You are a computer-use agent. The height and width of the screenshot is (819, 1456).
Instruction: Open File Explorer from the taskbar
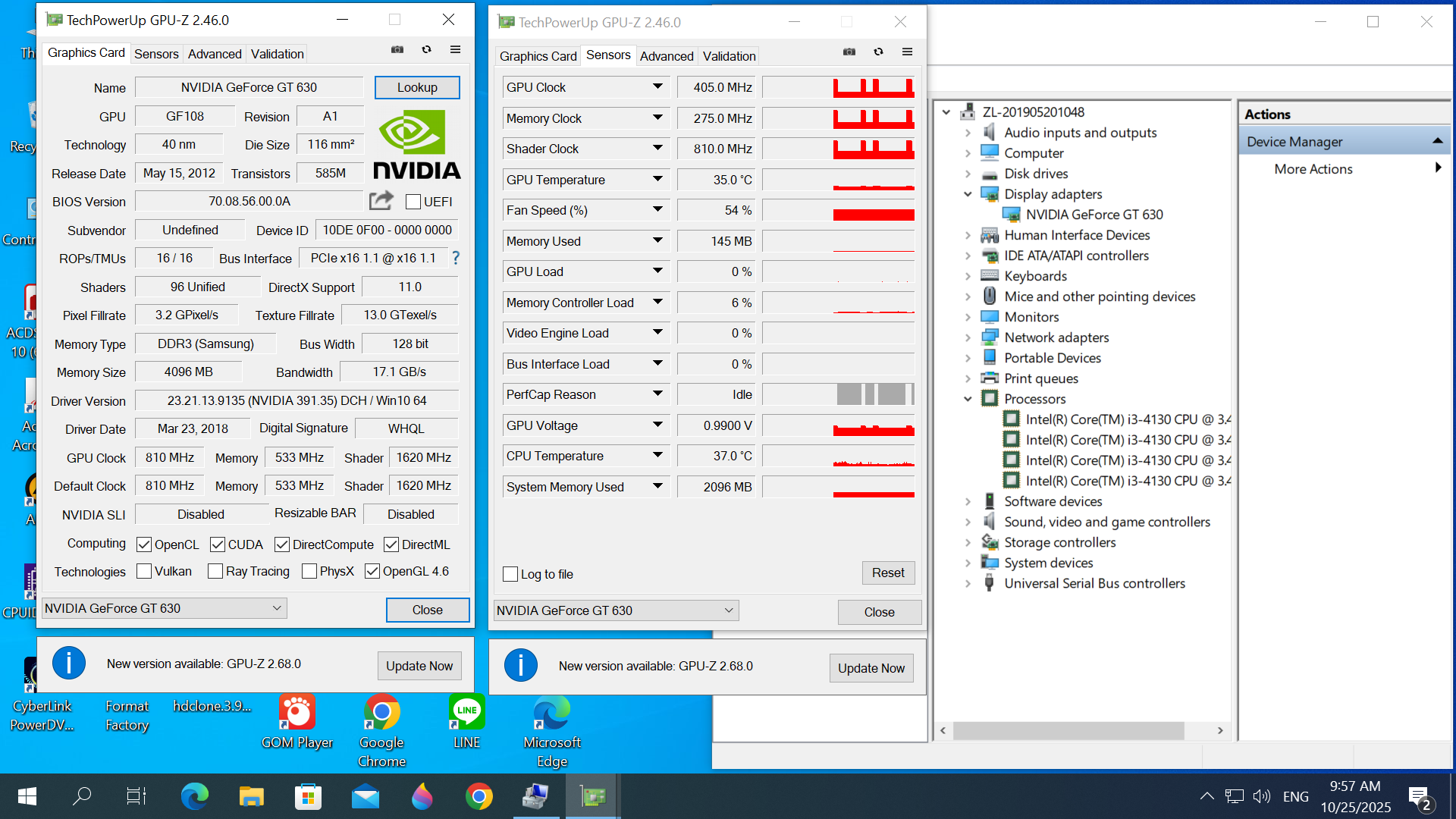click(x=251, y=796)
